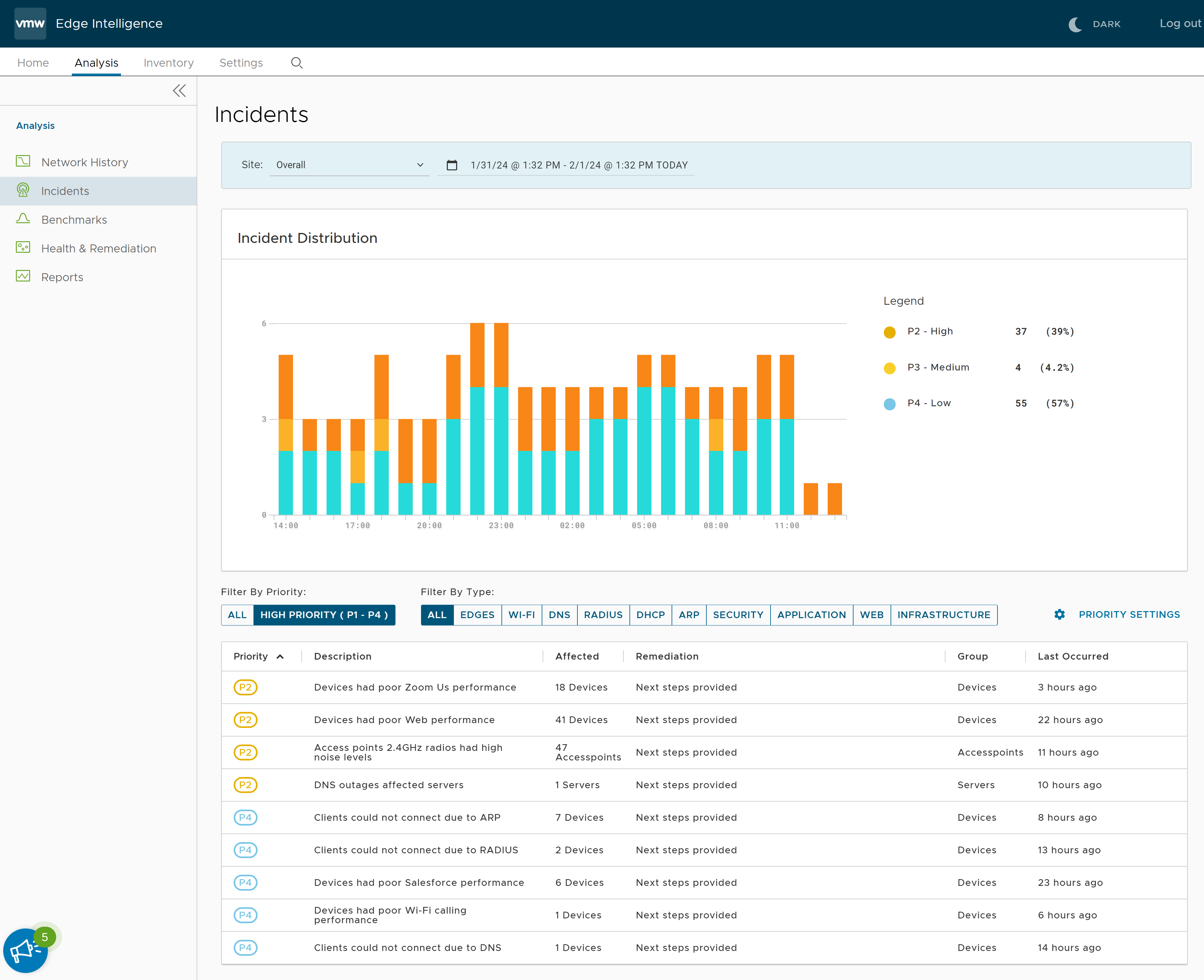Click '47 Accesspoints' affected cell

pyautogui.click(x=588, y=752)
